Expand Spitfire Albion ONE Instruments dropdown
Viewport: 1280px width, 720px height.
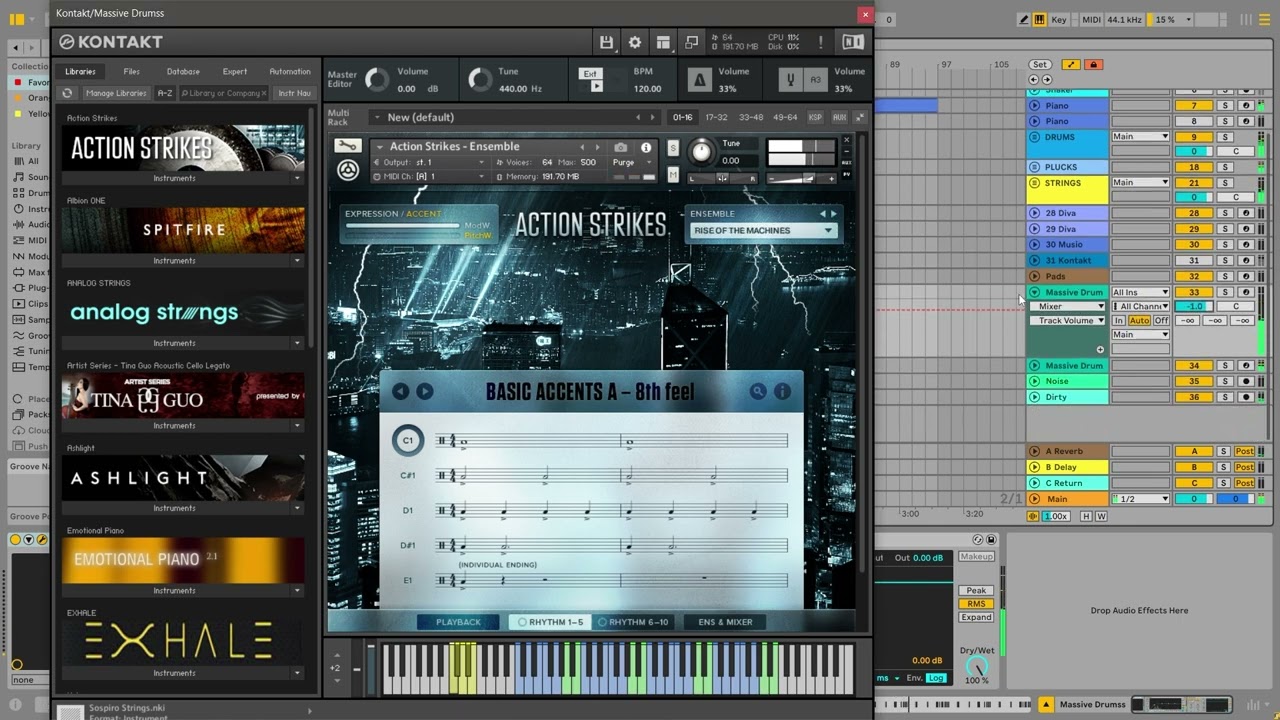coord(297,260)
